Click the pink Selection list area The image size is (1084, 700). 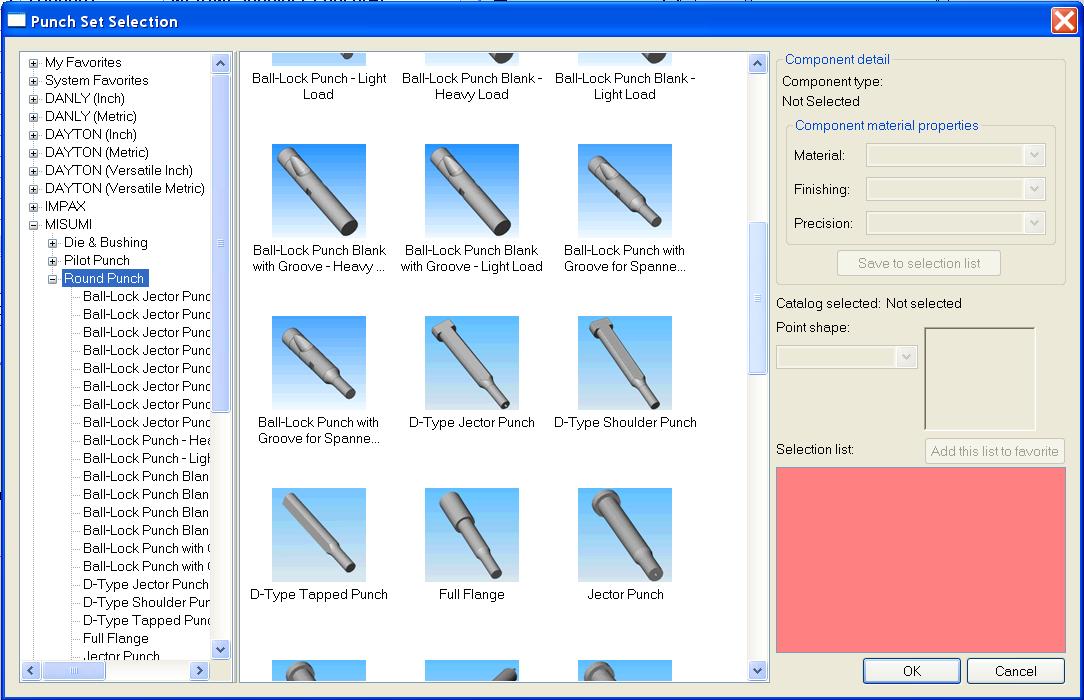click(x=920, y=559)
